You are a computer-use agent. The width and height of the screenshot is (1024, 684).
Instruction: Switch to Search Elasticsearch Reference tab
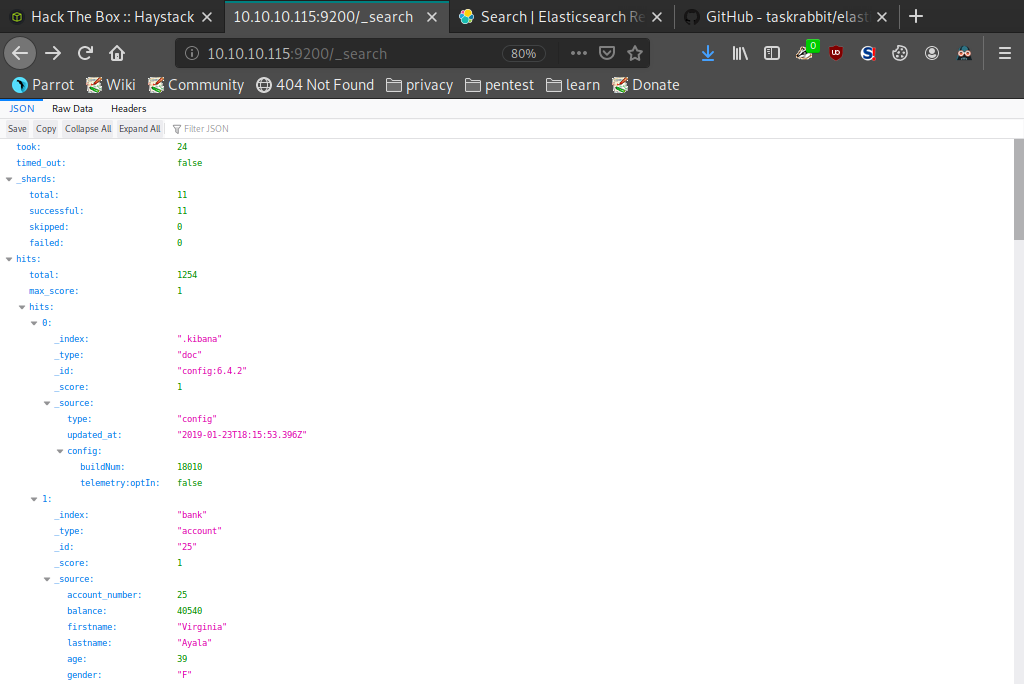pyautogui.click(x=562, y=17)
